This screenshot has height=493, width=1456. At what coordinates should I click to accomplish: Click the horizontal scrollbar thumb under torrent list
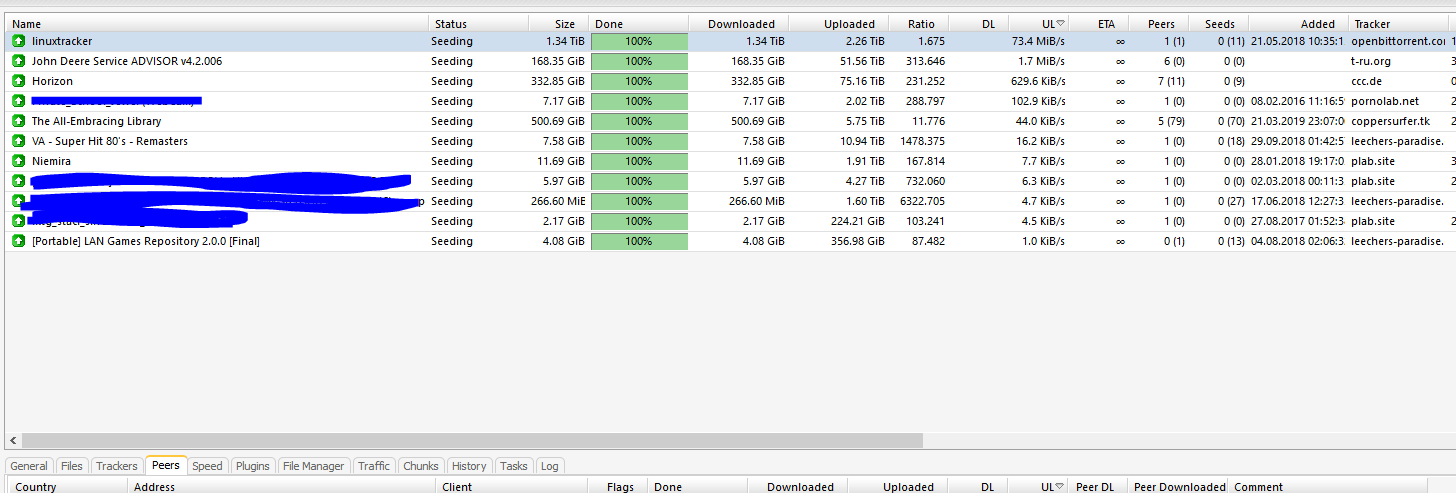[472, 440]
